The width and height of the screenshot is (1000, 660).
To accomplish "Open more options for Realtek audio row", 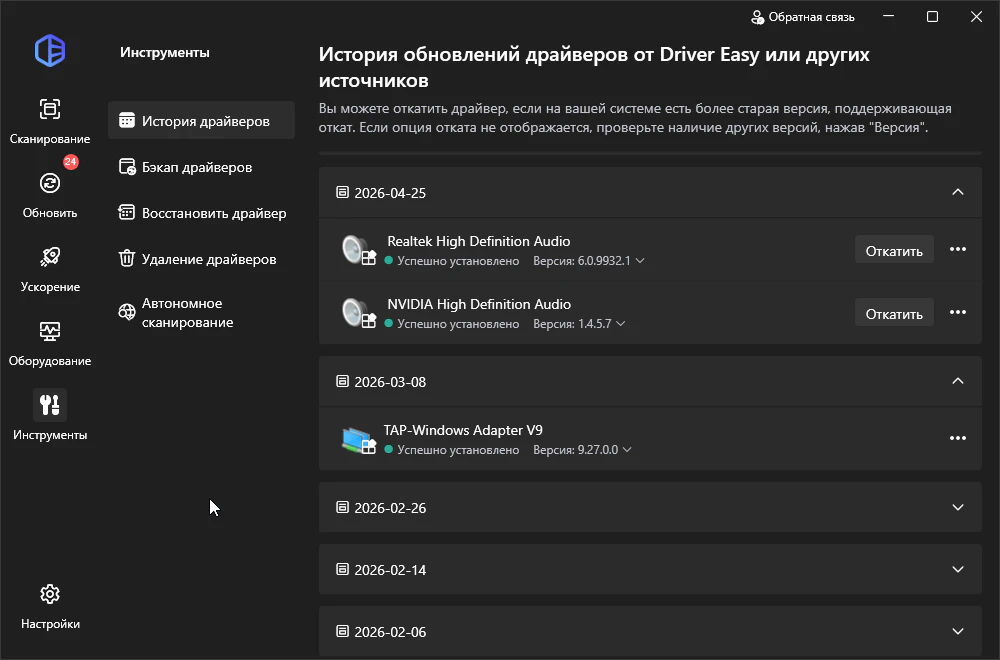I will click(957, 249).
